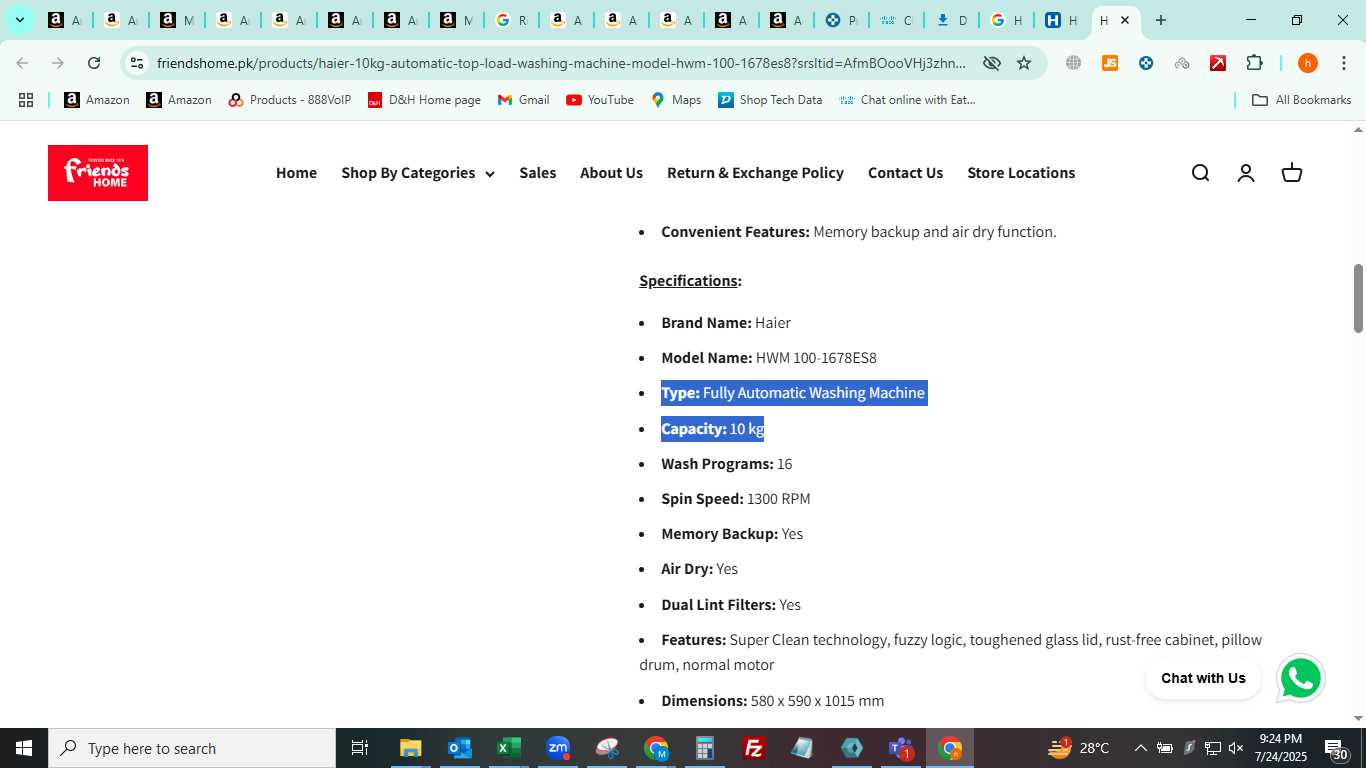This screenshot has height=768, width=1366.
Task: Open the D&H Home page bookmark
Action: coord(424,100)
